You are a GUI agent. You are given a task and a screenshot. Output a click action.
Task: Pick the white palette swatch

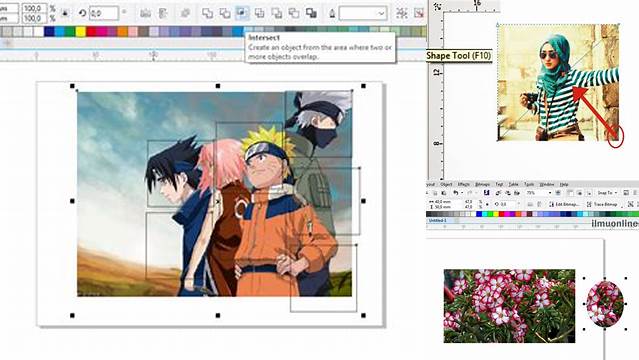click(38, 31)
